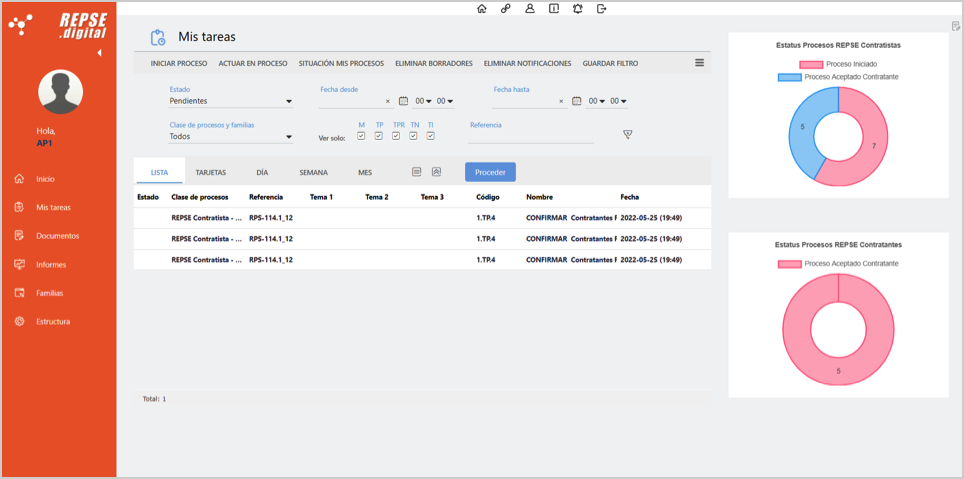964x479 pixels.
Task: Open Clase de procesos y familias dropdown
Action: pos(231,137)
